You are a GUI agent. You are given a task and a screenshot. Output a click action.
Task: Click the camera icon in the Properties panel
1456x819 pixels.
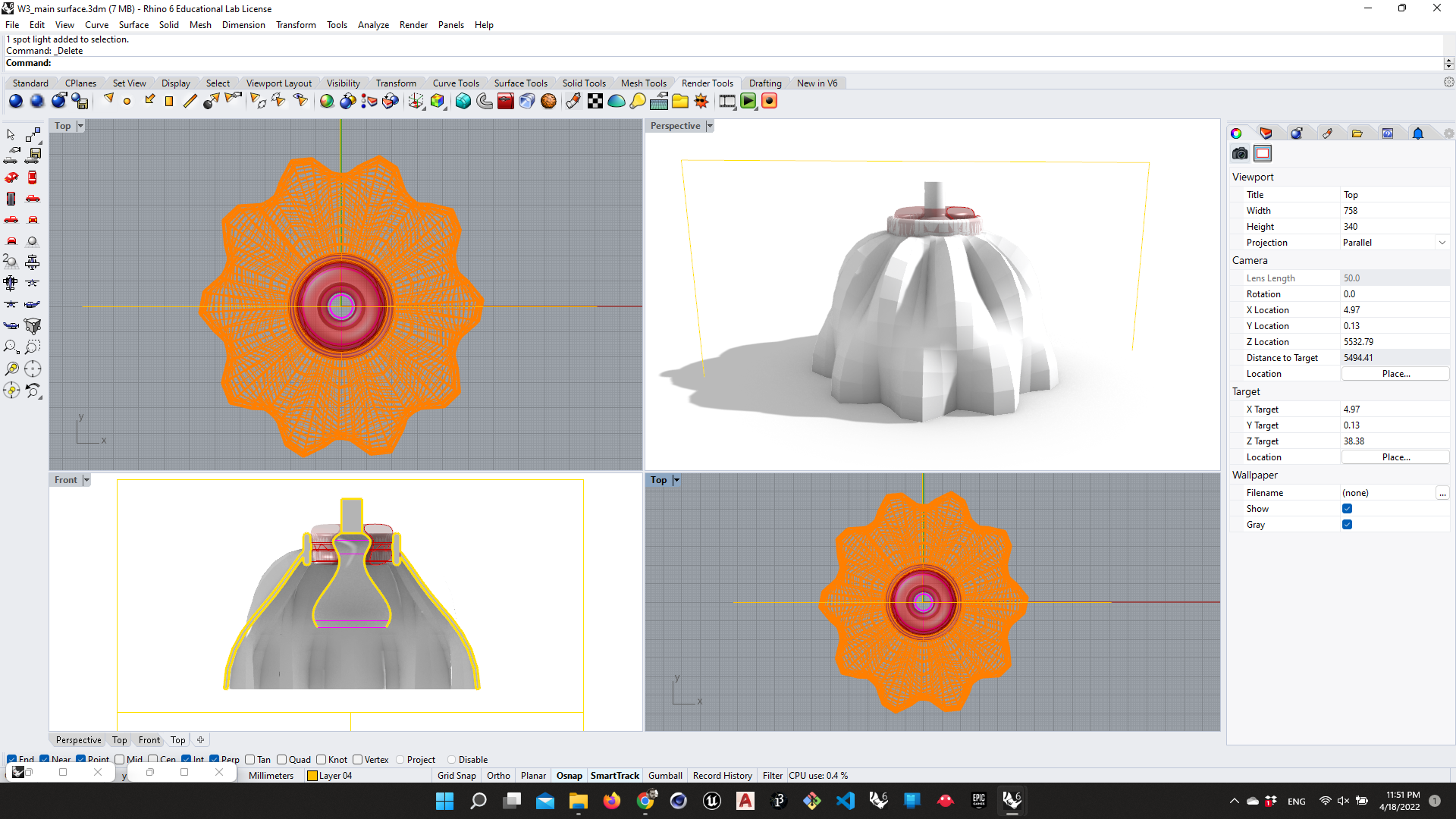pos(1239,153)
